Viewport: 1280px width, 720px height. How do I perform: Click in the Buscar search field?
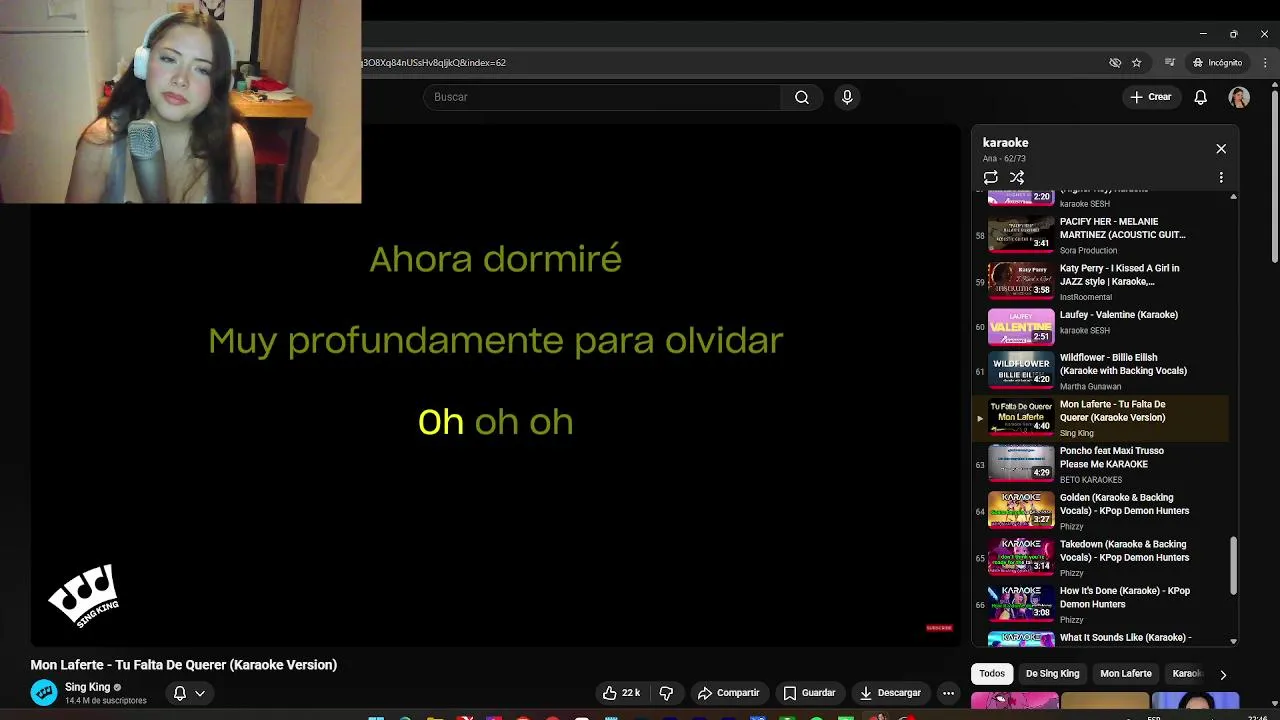pos(603,97)
